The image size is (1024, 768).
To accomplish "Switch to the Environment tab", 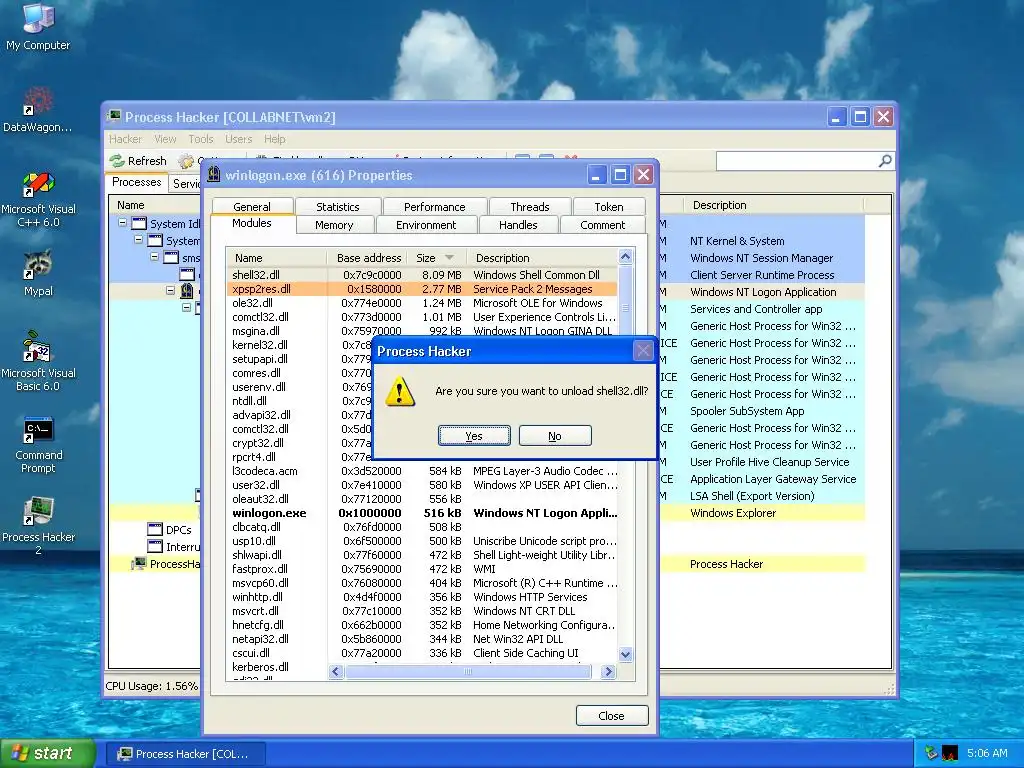I will 426,225.
